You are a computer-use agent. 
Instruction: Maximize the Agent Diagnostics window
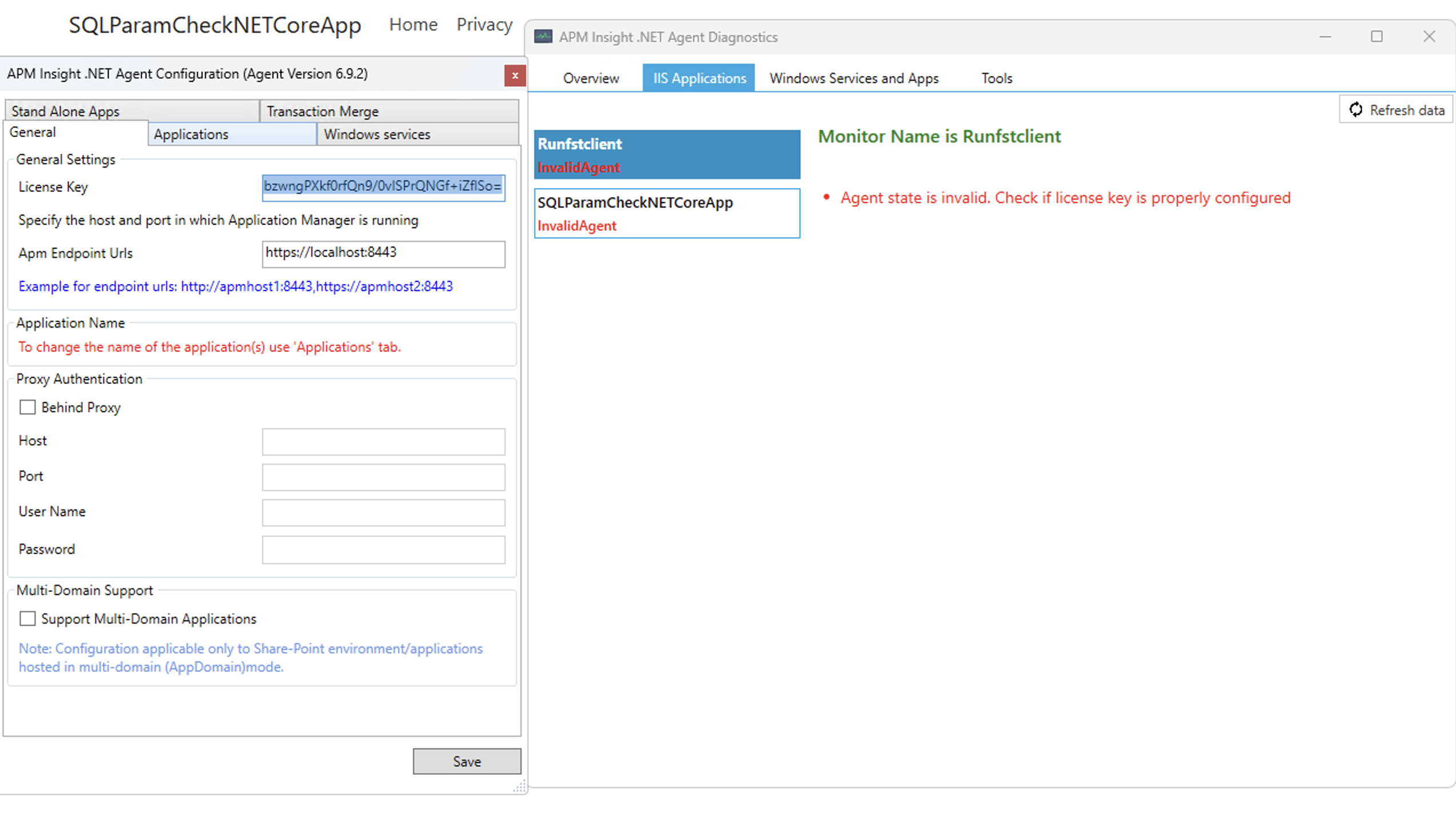(1376, 37)
